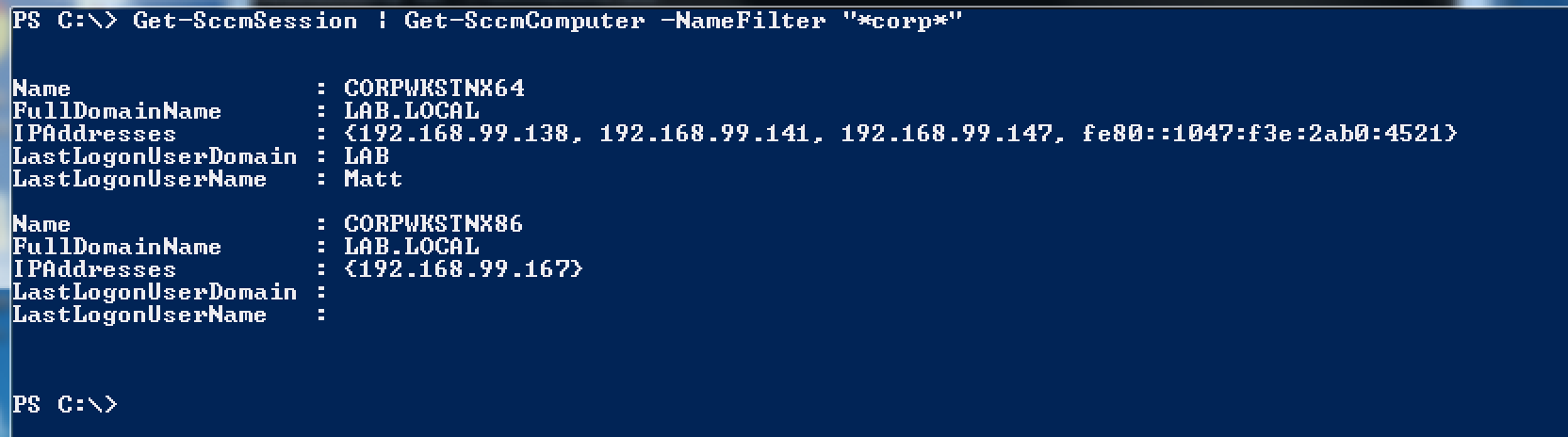Click the computer name CORPWKSTNX64
Screen dimensions: 1568x437
point(433,89)
